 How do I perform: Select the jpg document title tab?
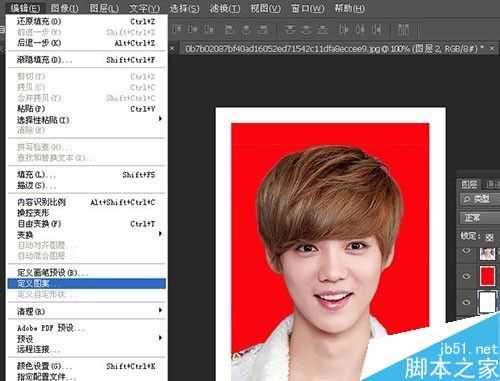[334, 49]
